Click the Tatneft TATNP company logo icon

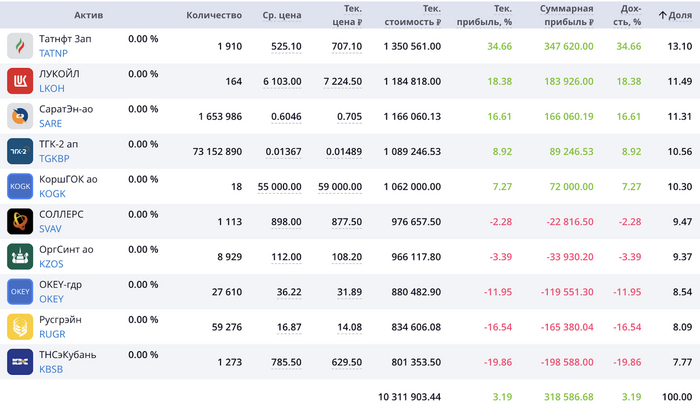click(21, 46)
